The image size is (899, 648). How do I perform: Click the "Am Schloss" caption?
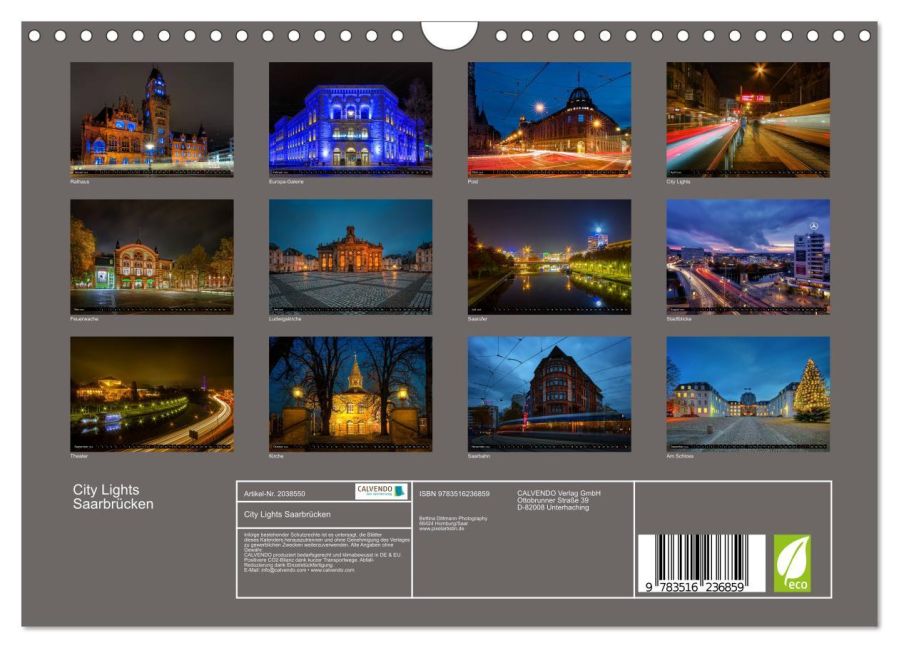click(680, 456)
